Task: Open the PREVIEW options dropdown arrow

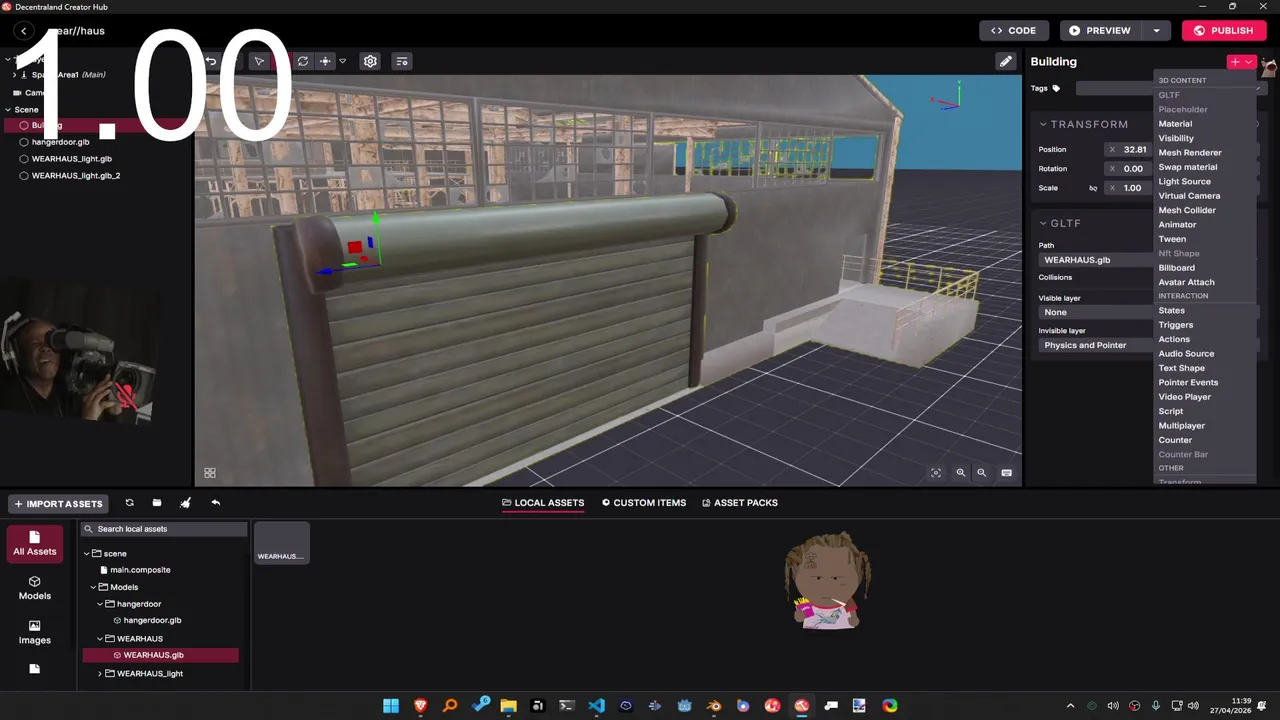Action: click(1157, 31)
